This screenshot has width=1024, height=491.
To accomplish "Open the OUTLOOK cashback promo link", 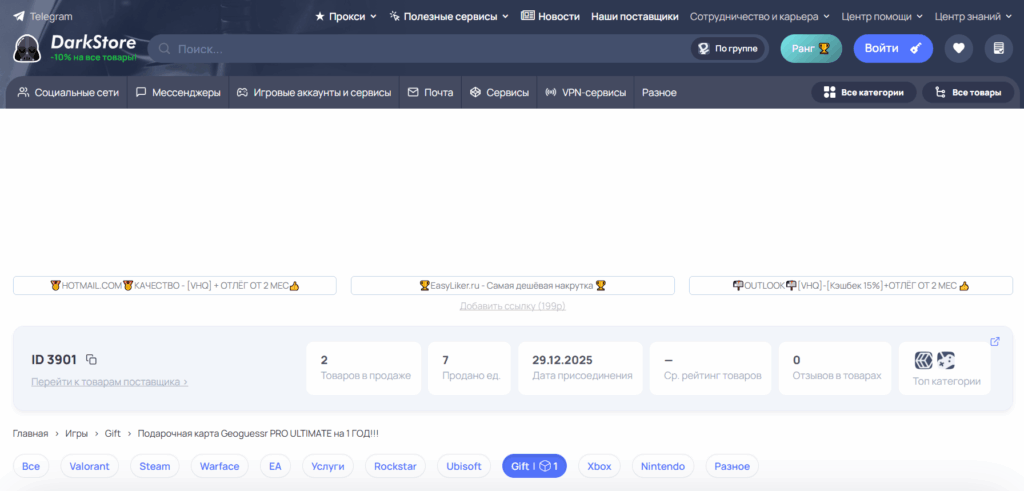I will click(x=851, y=285).
